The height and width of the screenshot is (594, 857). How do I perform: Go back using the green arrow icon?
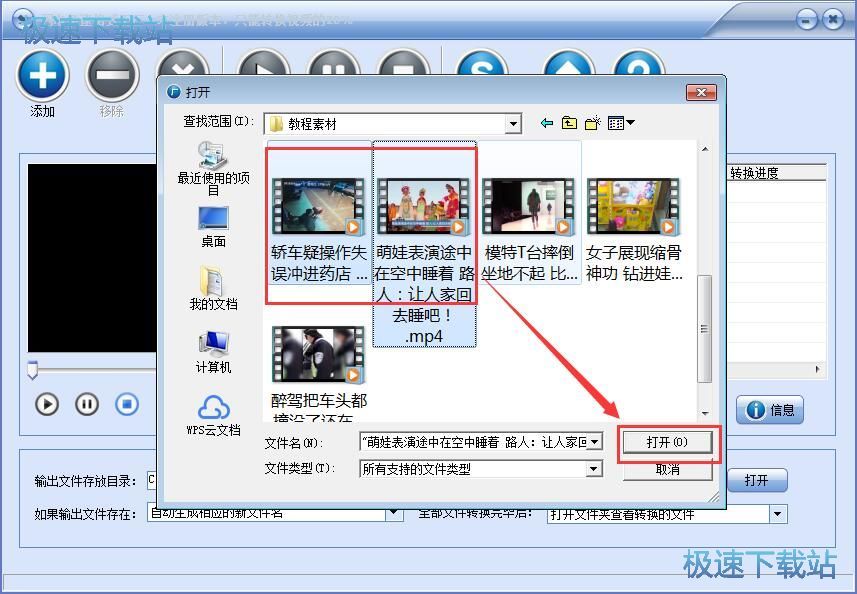[547, 123]
